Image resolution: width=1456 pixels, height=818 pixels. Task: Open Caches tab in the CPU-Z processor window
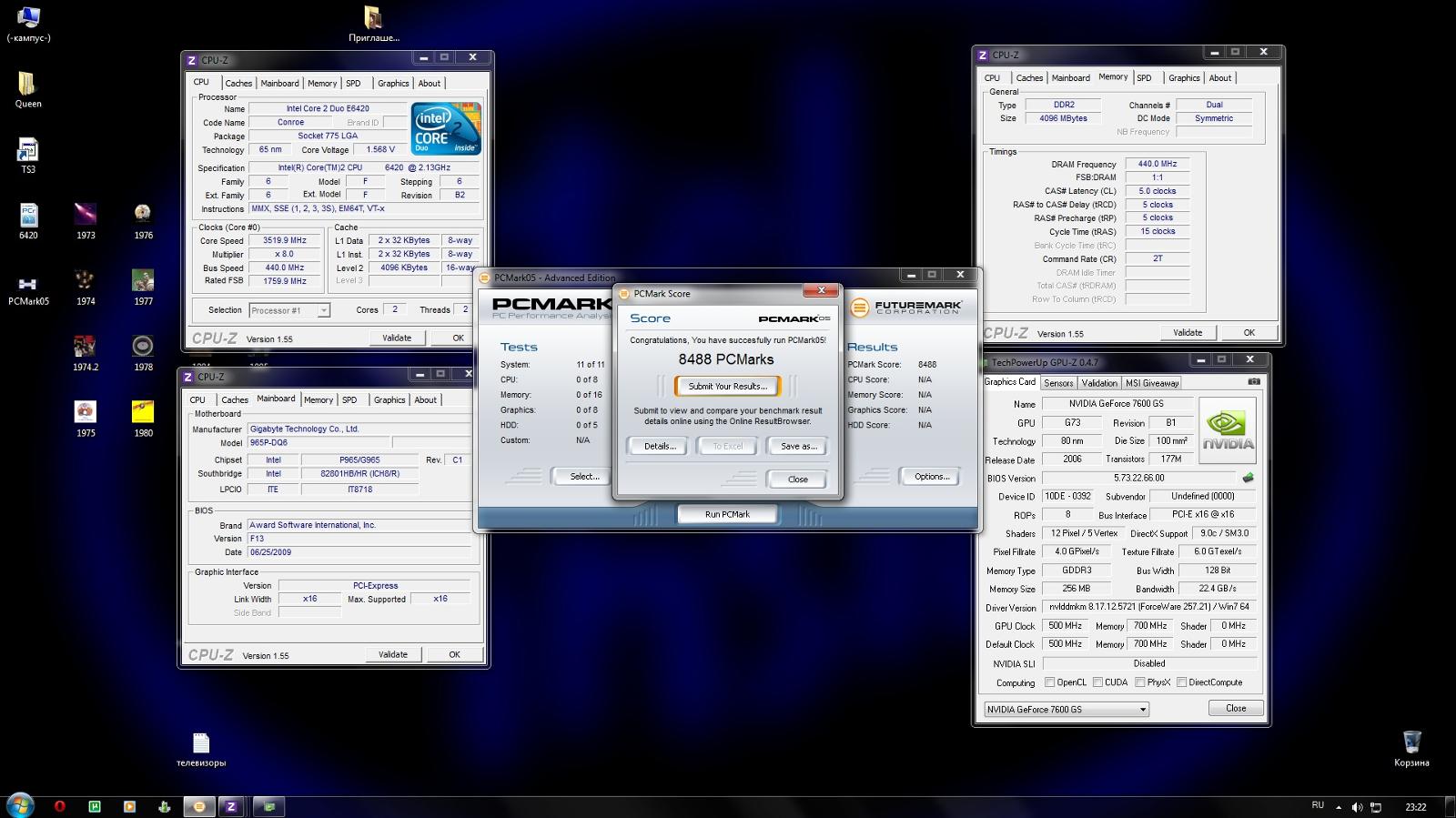(238, 83)
